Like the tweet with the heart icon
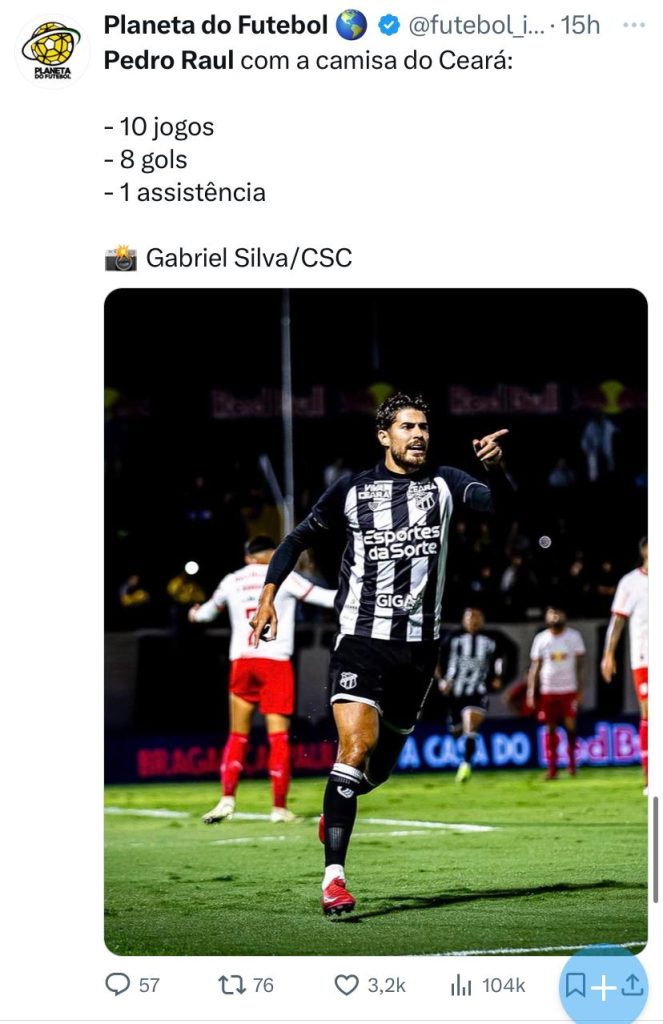Screen dimensions: 663x1024 (346, 985)
